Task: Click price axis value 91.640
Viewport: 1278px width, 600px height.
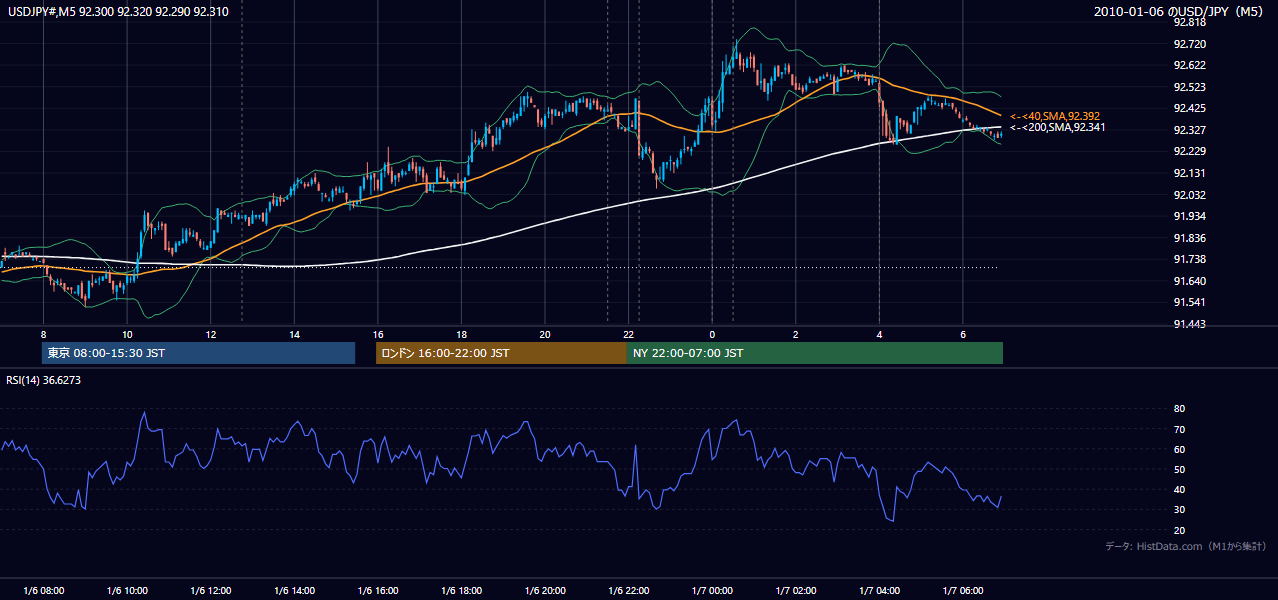Action: coord(1192,281)
